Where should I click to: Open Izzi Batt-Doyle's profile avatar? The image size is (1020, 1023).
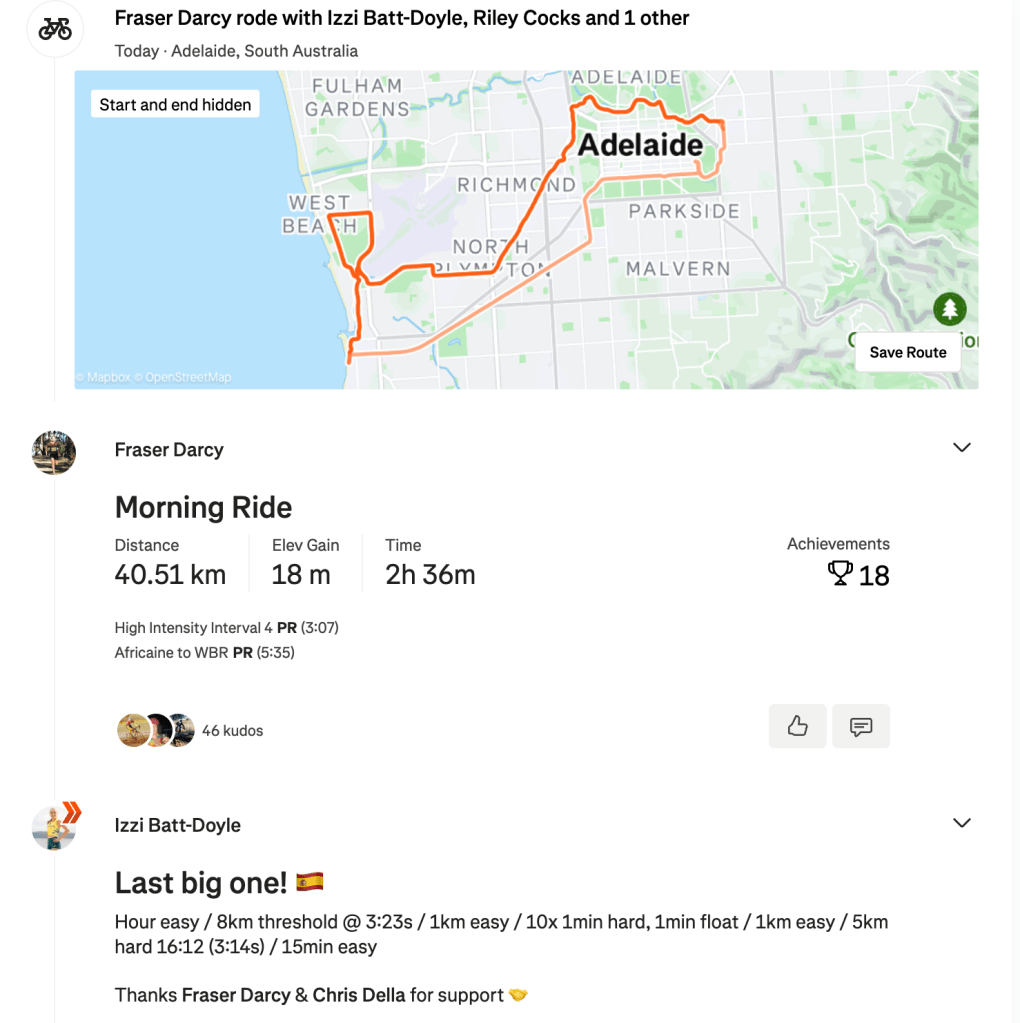[54, 827]
